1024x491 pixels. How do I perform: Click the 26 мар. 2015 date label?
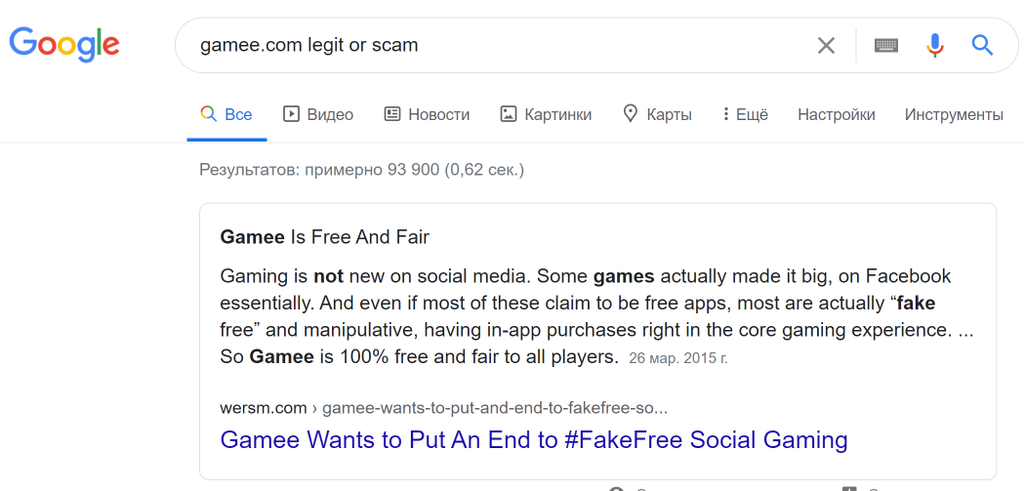click(x=678, y=358)
